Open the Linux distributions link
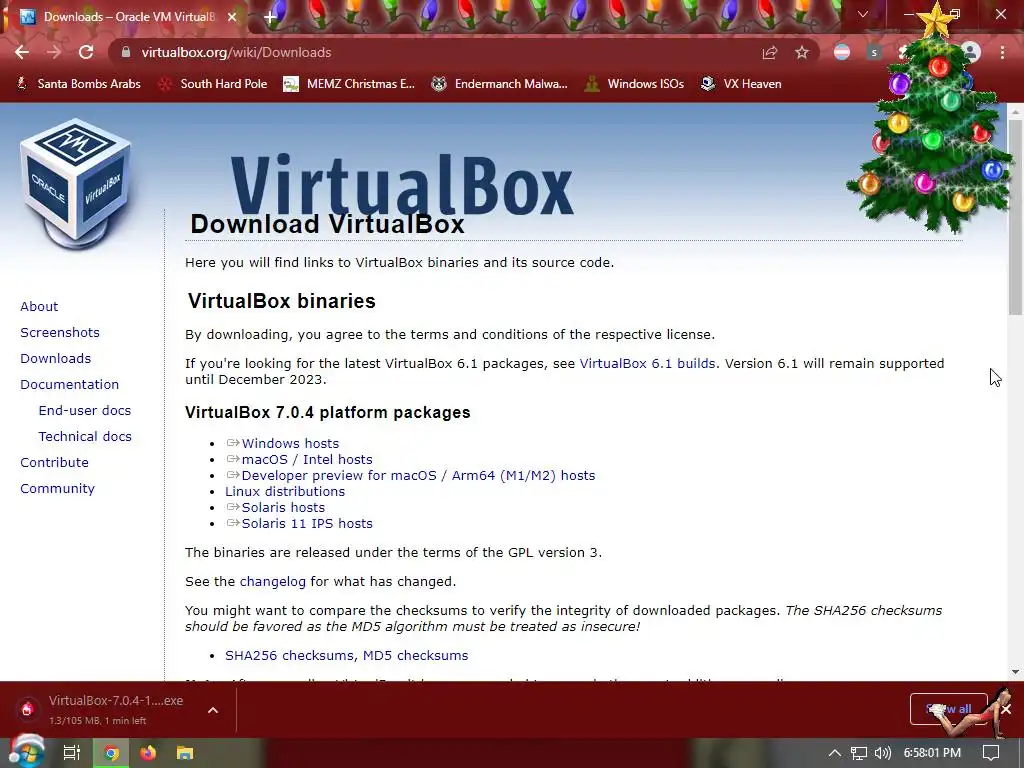The height and width of the screenshot is (768, 1024). [285, 491]
